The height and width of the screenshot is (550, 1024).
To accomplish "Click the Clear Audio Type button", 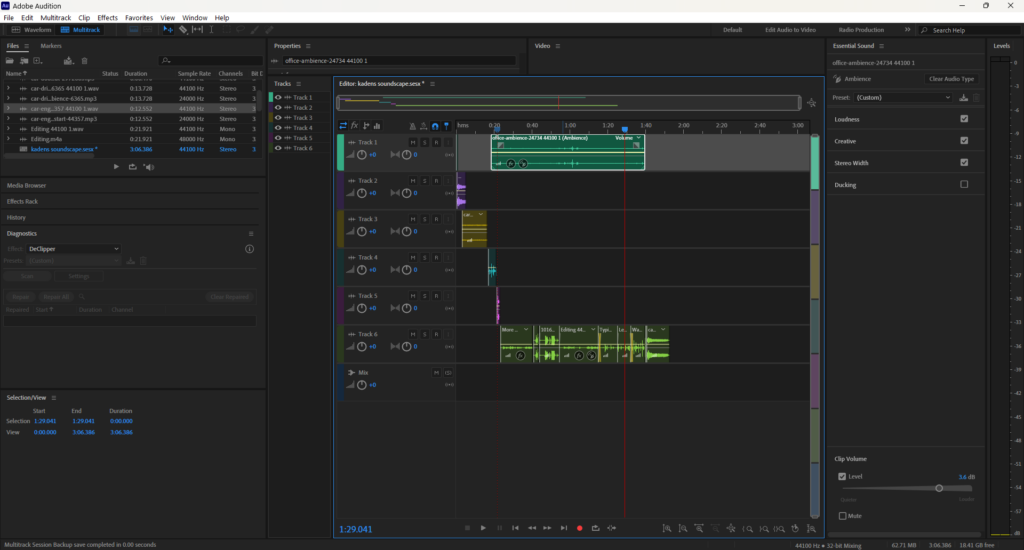I will (x=951, y=79).
